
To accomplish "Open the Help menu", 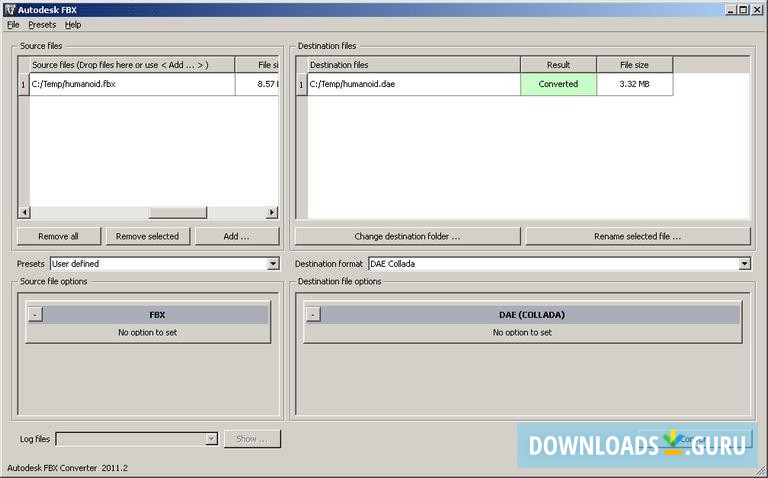I will [x=73, y=24].
